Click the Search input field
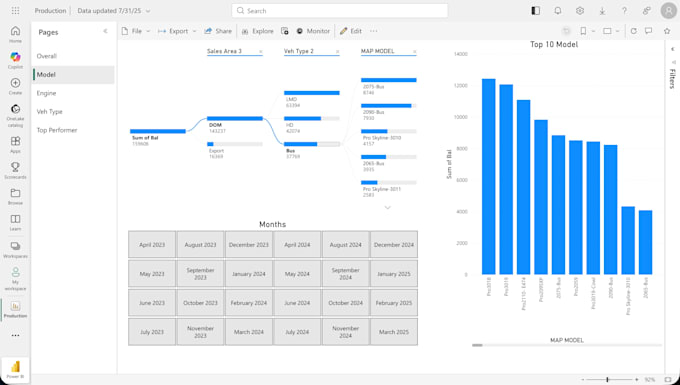 click(x=340, y=11)
